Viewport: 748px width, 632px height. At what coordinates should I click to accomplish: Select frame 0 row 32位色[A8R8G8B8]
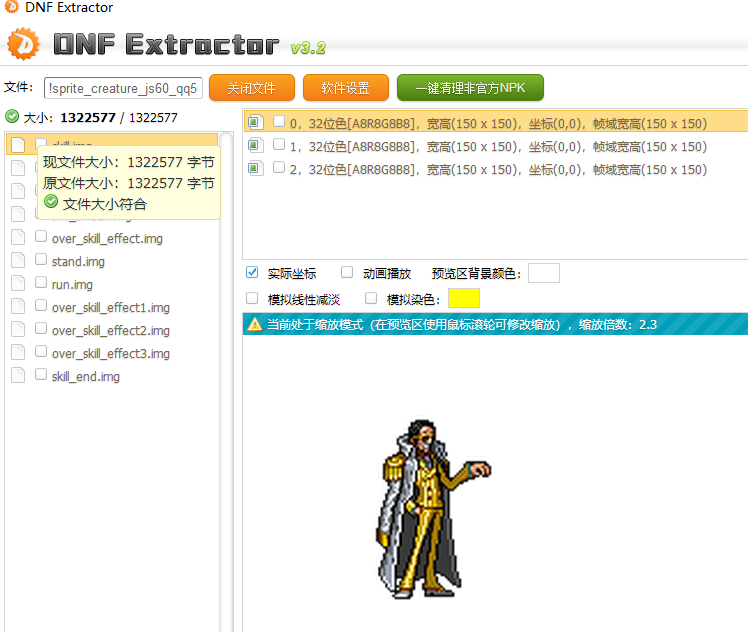496,121
